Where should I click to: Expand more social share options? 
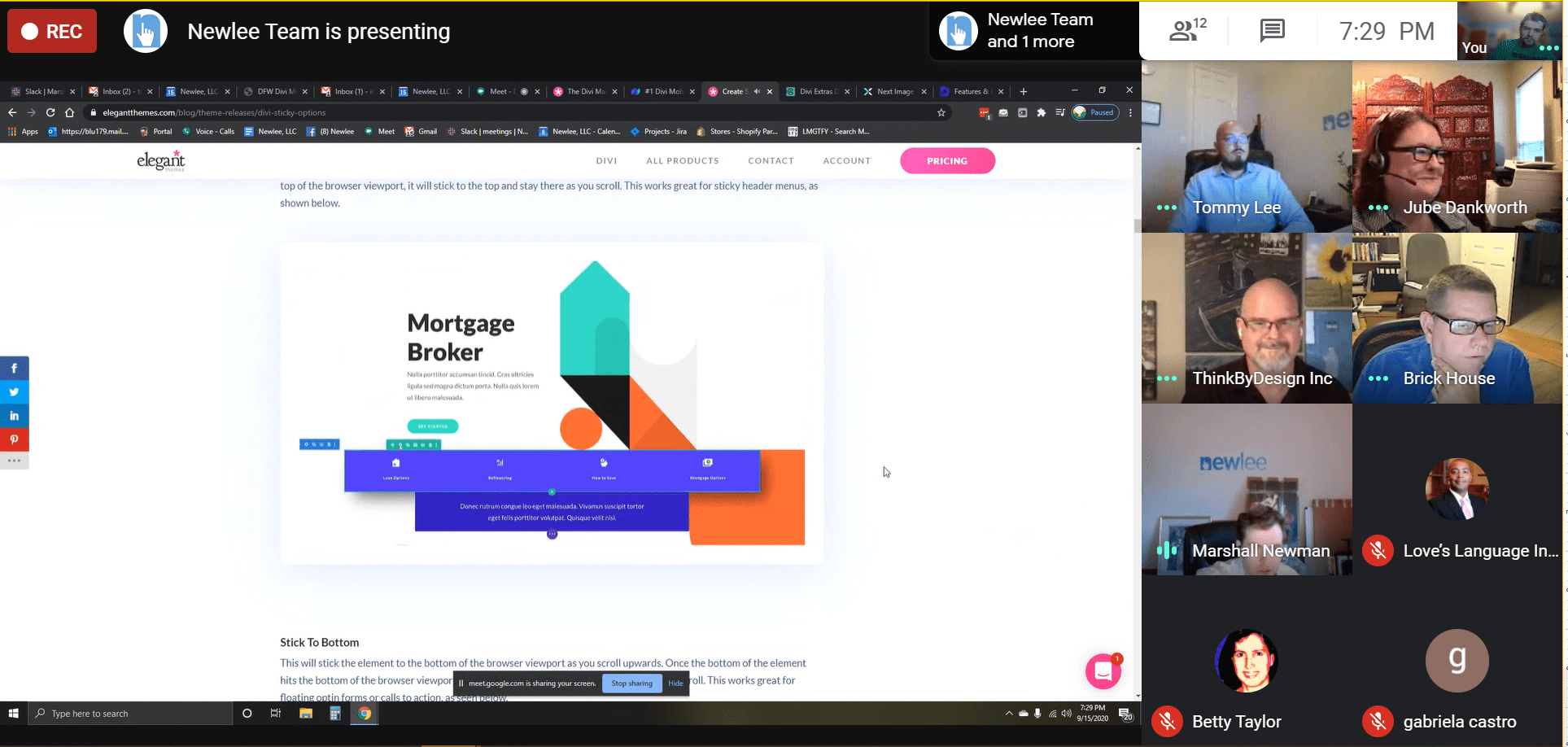[x=14, y=461]
